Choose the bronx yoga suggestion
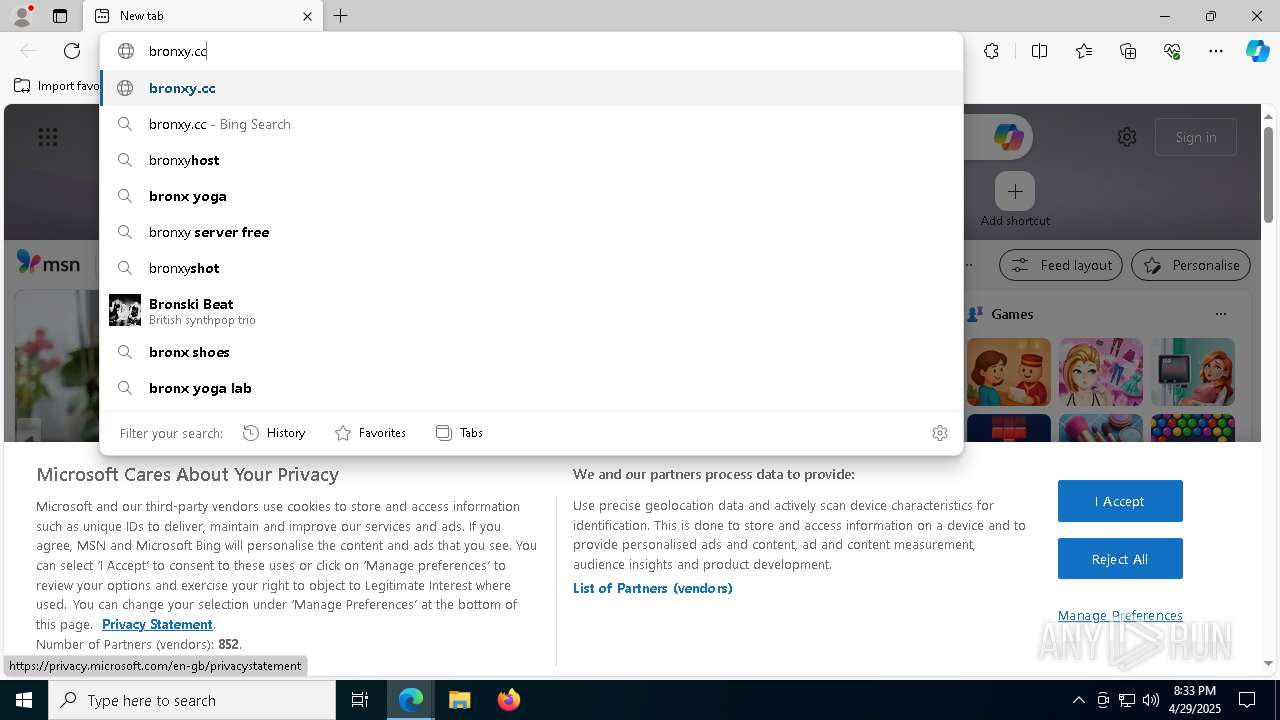The image size is (1280, 720). pyautogui.click(x=531, y=196)
